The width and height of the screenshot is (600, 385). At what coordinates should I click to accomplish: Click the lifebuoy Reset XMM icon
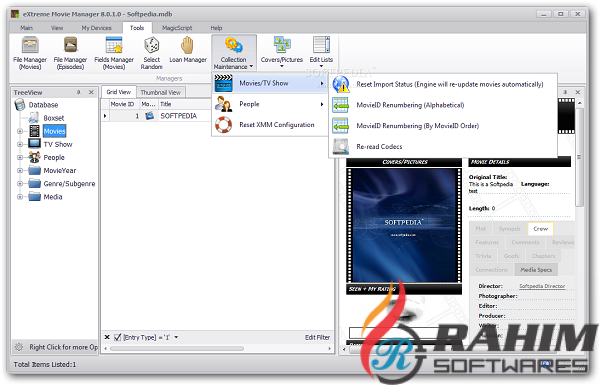click(223, 125)
